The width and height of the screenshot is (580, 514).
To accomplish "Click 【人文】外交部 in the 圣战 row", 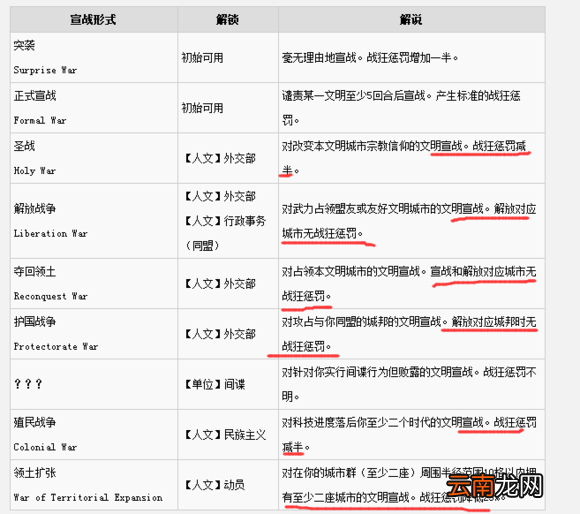I will tap(220, 158).
